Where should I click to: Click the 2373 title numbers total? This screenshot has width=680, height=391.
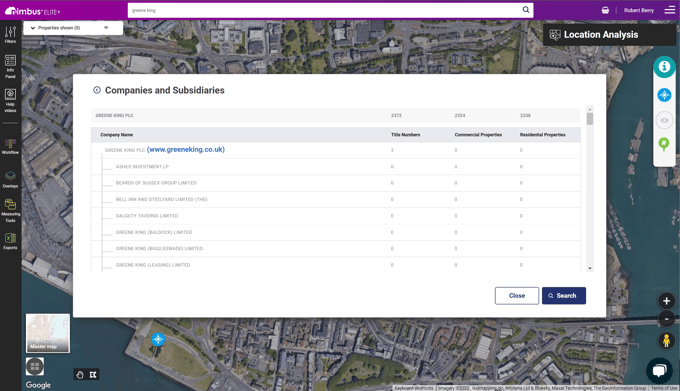pos(396,115)
